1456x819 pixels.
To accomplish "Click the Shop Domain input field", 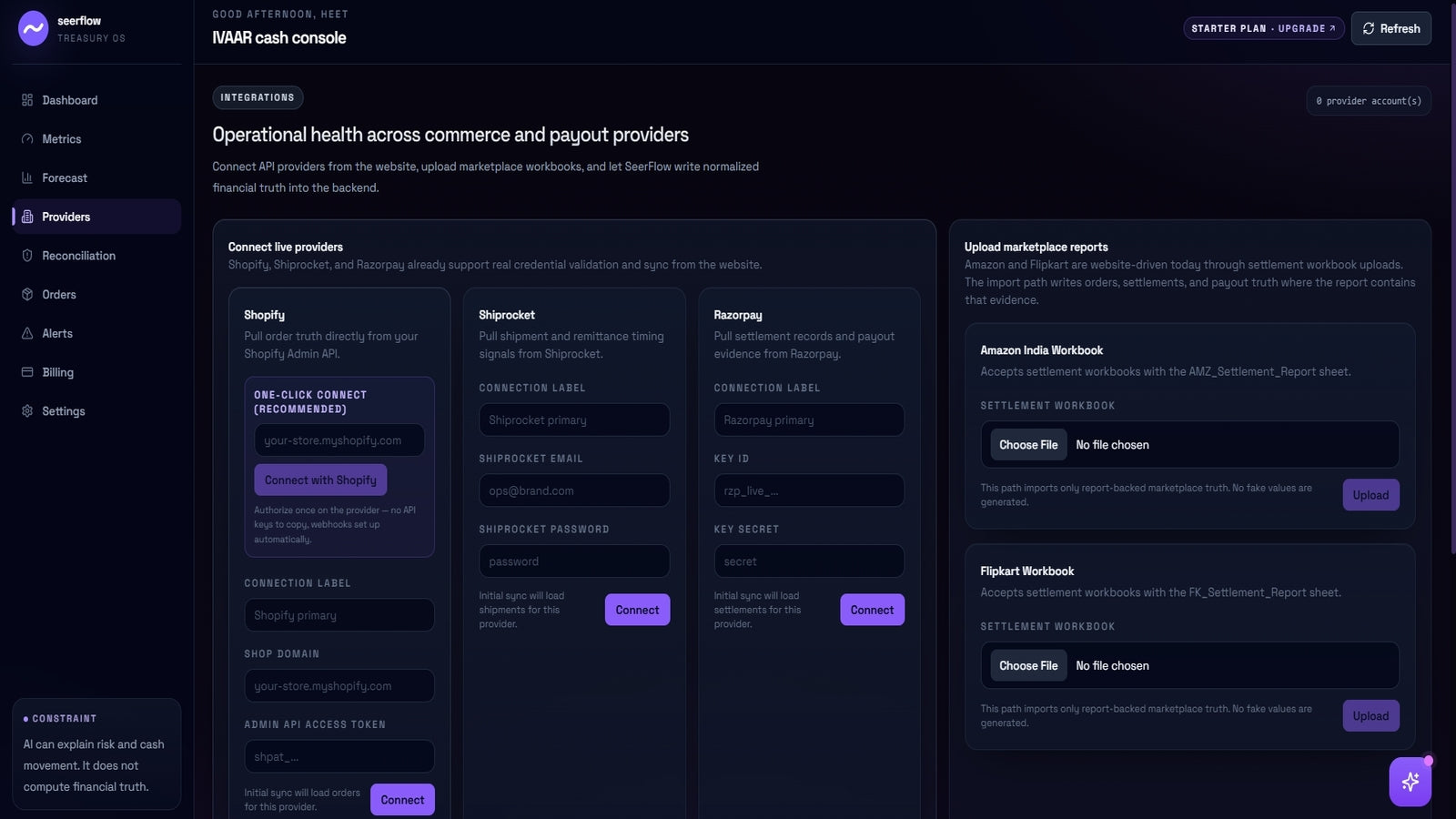I will coord(339,686).
